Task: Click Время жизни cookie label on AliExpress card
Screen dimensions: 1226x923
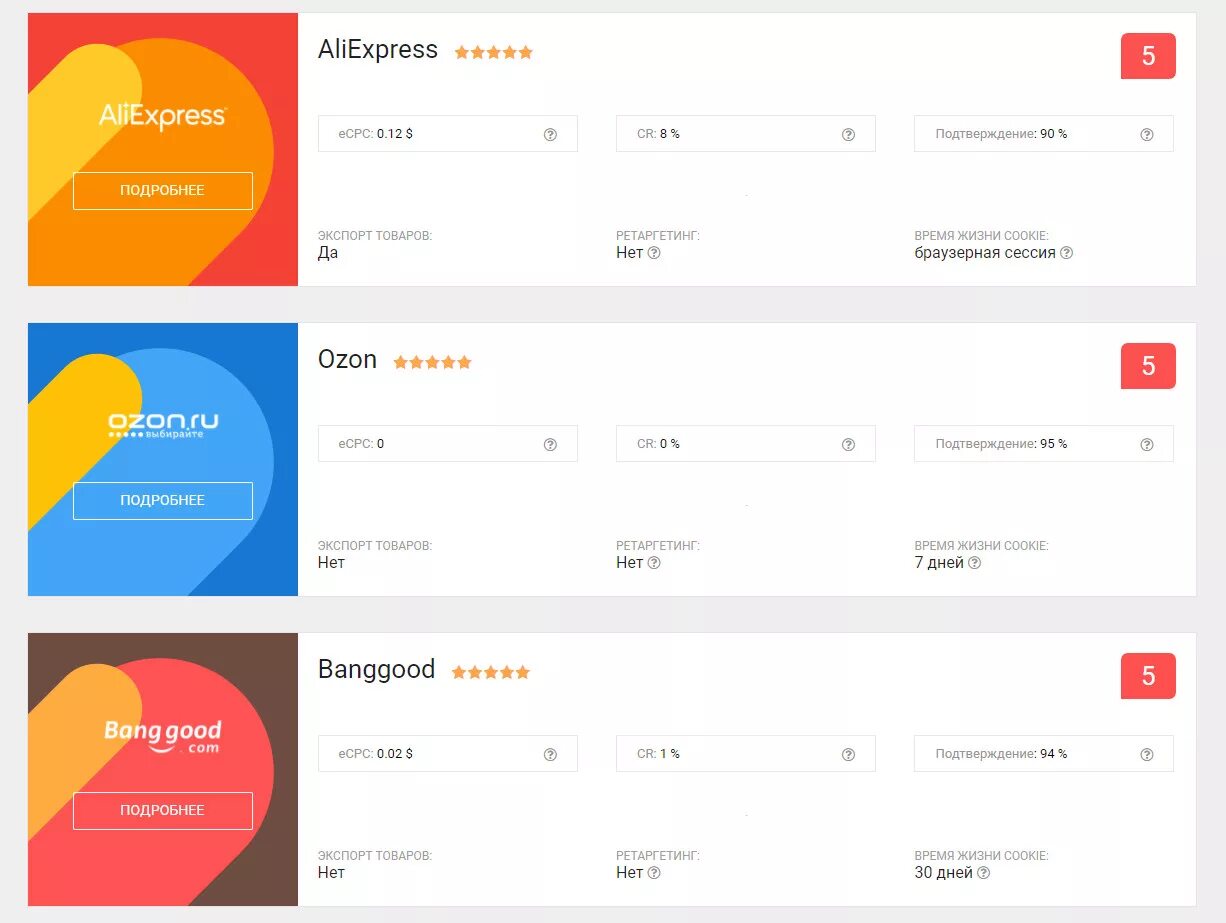Action: [981, 236]
